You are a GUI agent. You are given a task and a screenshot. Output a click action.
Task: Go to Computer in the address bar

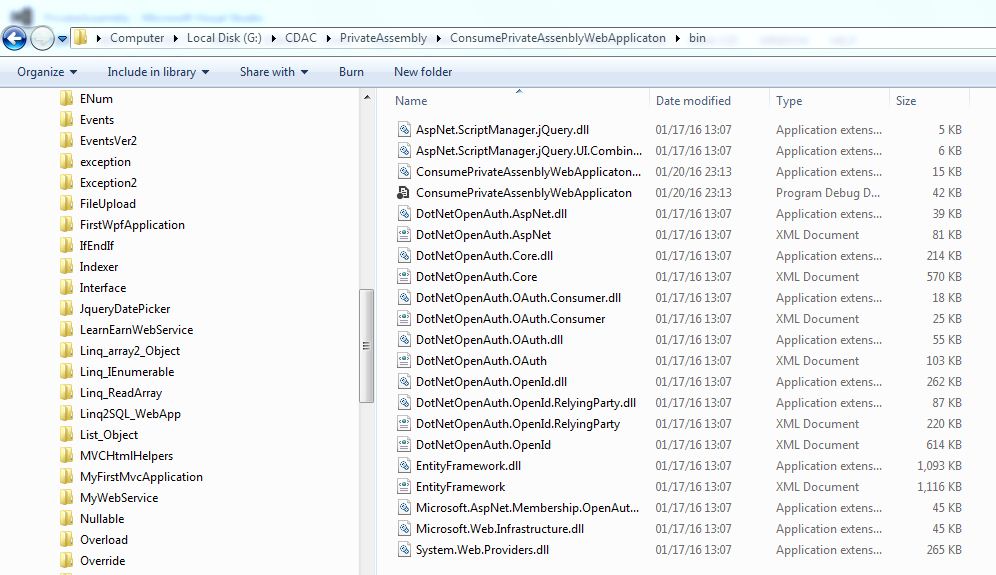tap(137, 38)
